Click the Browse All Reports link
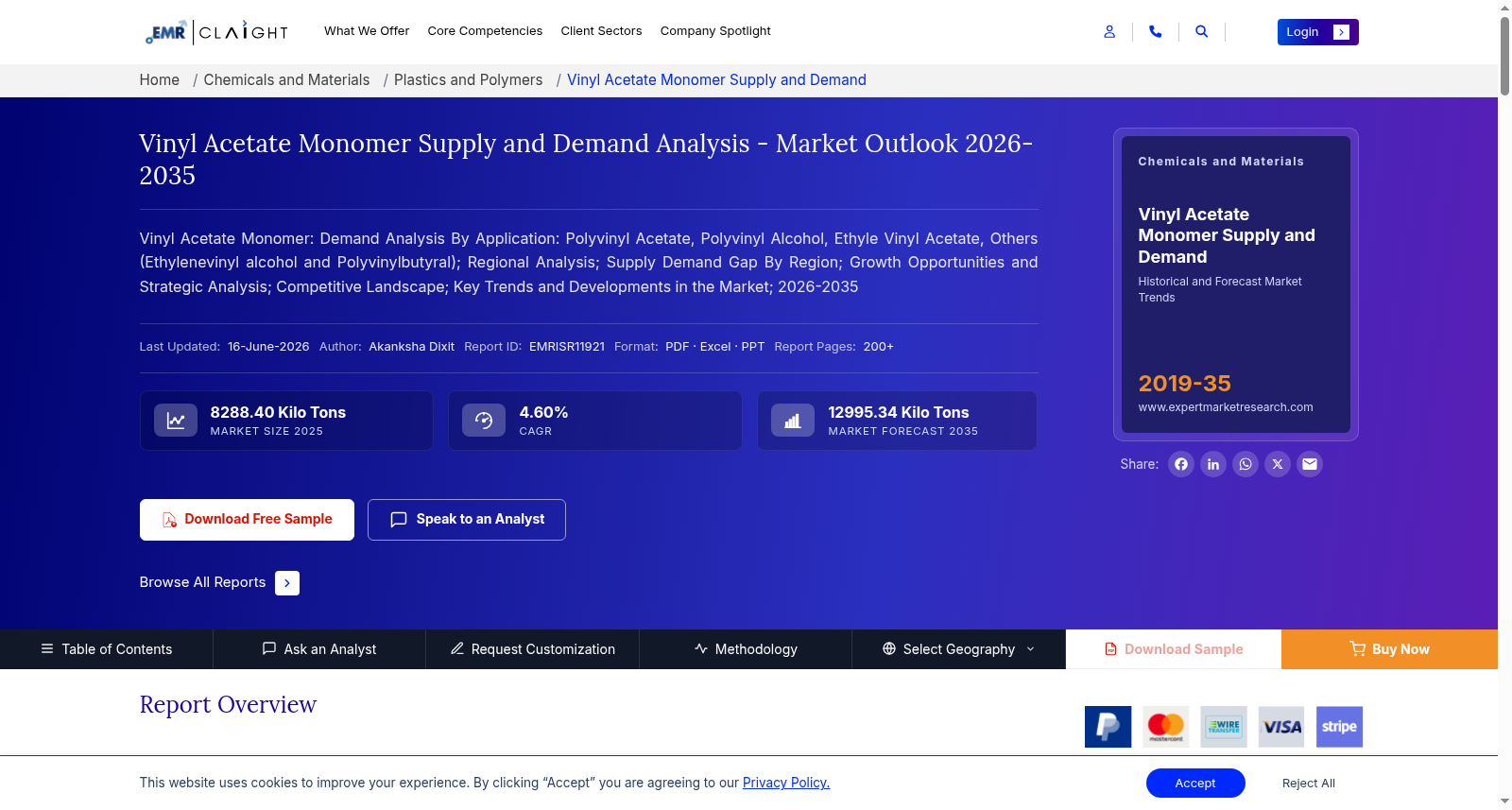 (x=202, y=582)
